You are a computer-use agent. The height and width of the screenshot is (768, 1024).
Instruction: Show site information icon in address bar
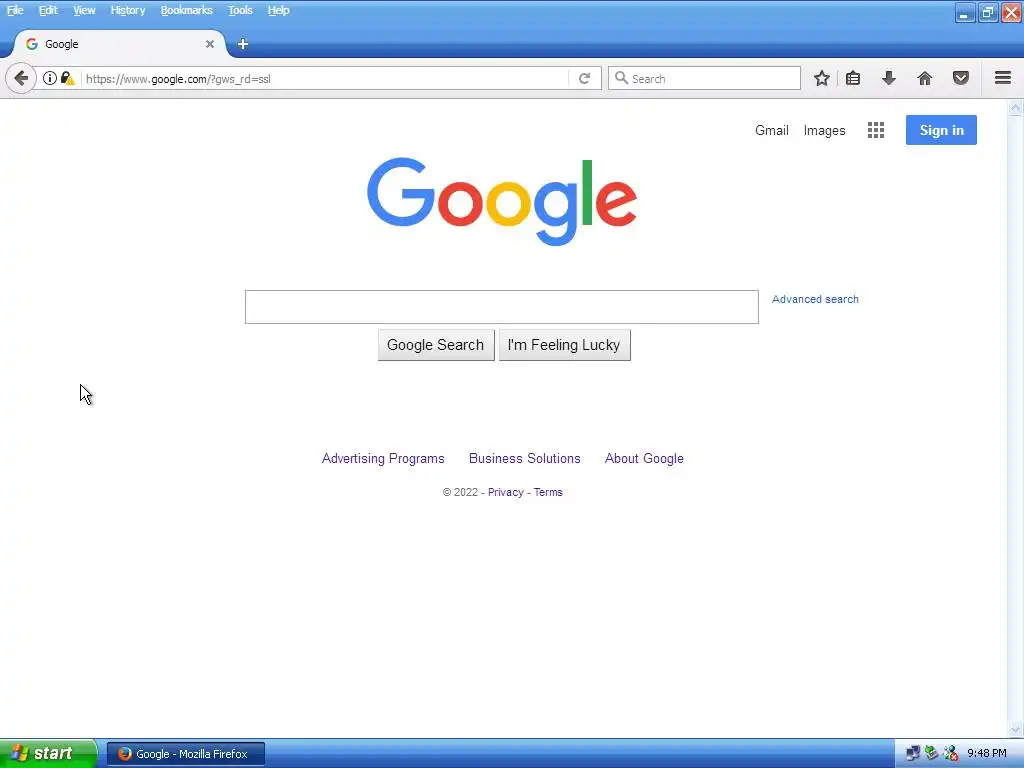(50, 79)
